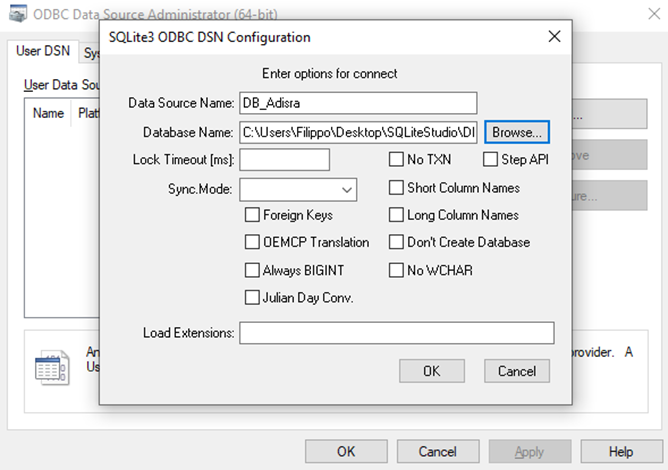The width and height of the screenshot is (668, 470).
Task: Click the Load Extensions text field
Action: click(x=397, y=333)
